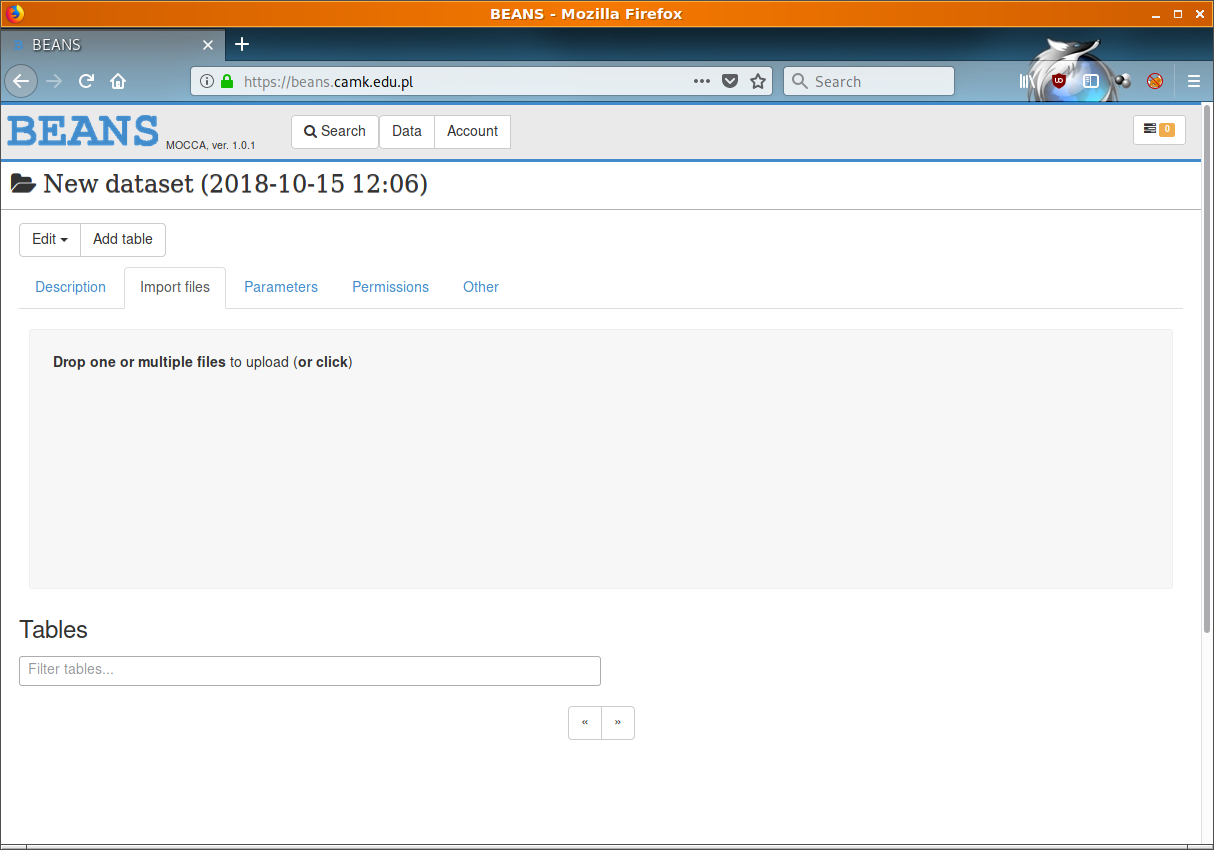Click the Search button in BEANS navbar
This screenshot has width=1214, height=850.
335,131
